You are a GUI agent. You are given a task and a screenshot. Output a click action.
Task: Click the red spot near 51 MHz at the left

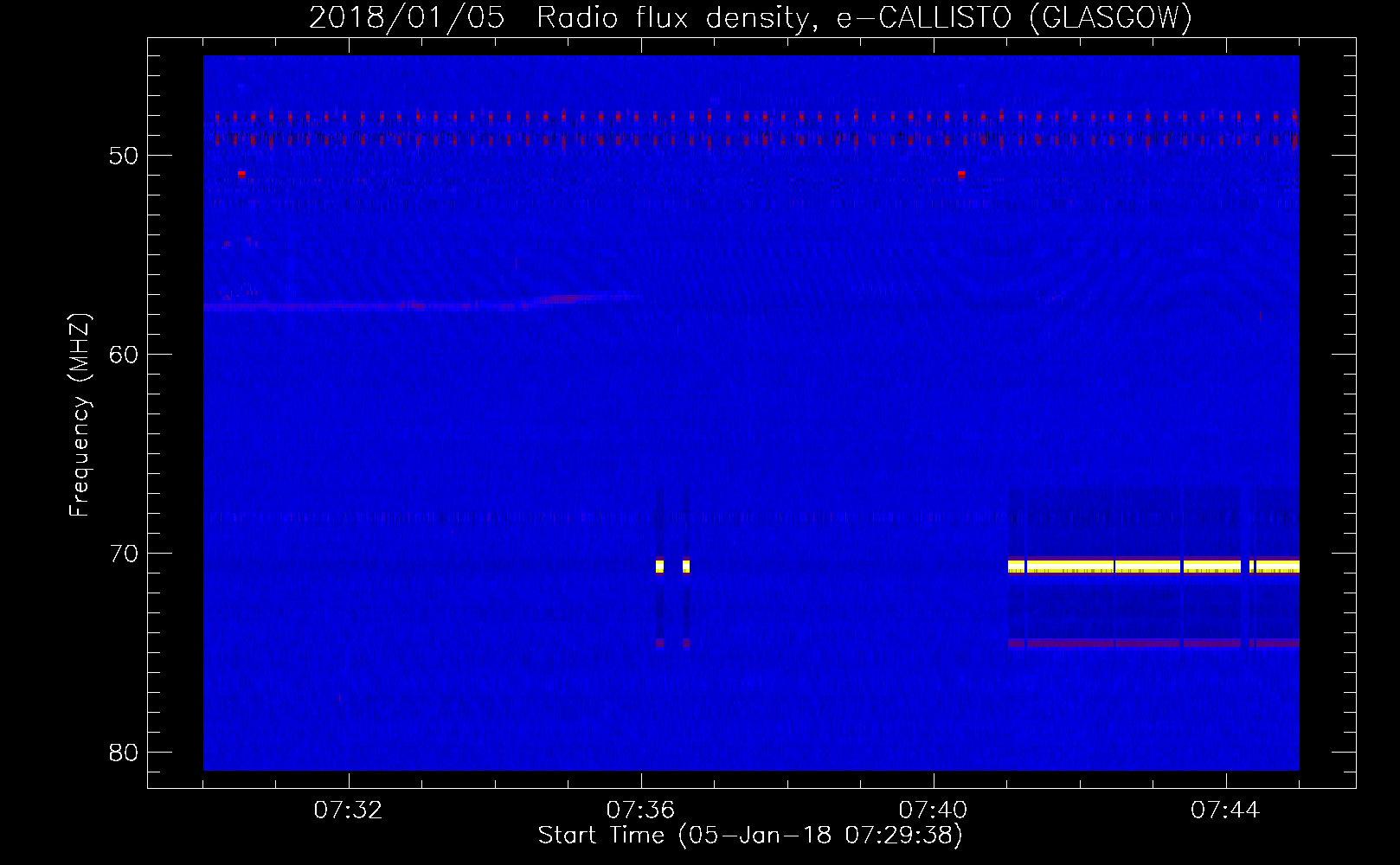coord(241,174)
